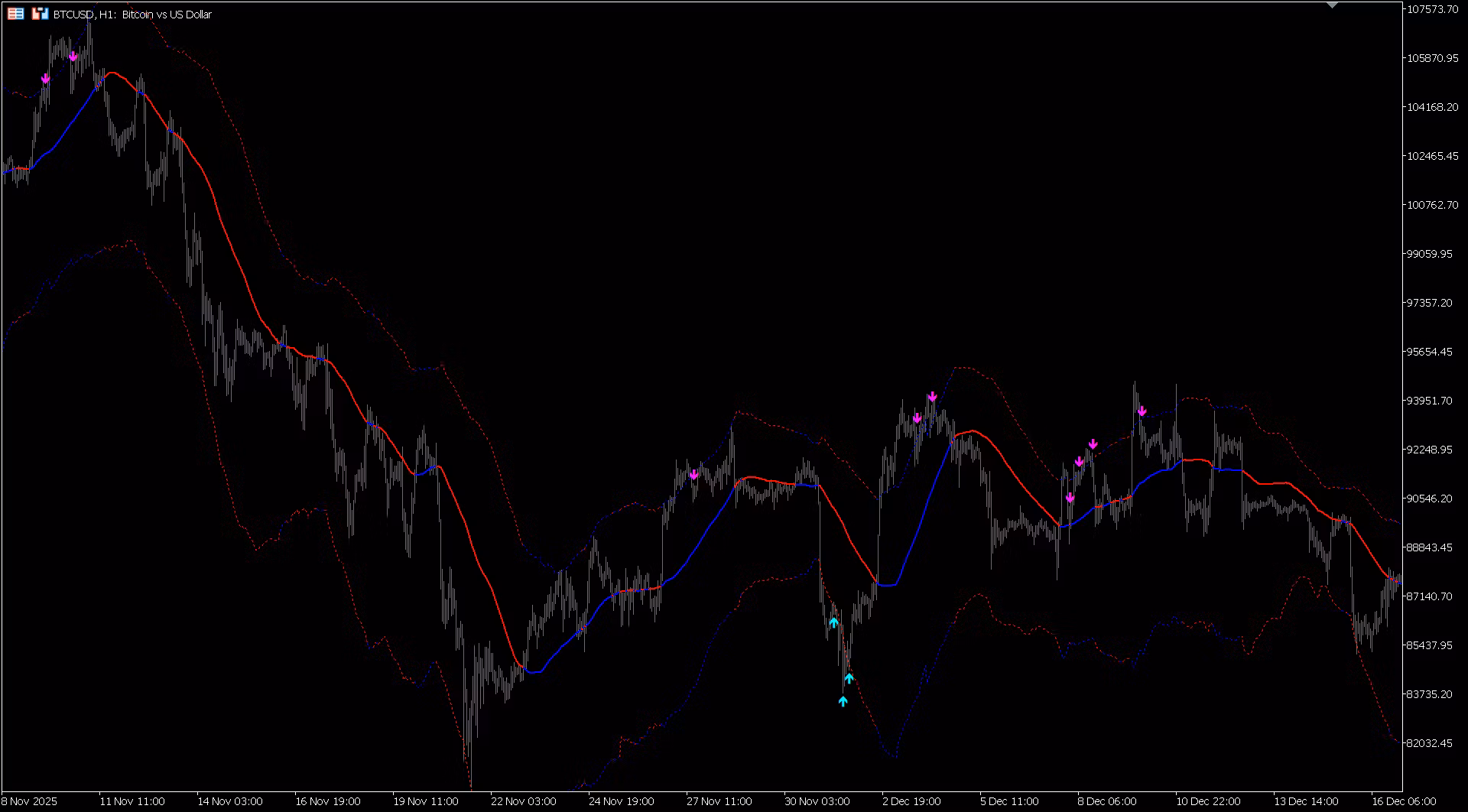
Task: Click the gray chart shift triangle marker
Action: (x=1332, y=5)
